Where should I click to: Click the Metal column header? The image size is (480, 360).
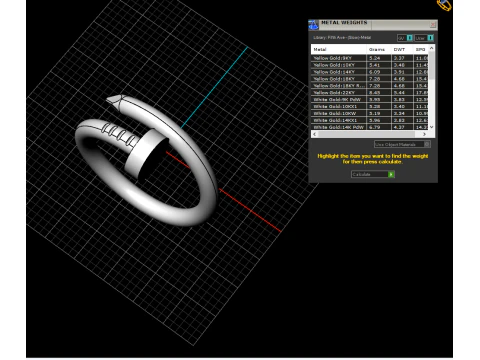(x=339, y=49)
